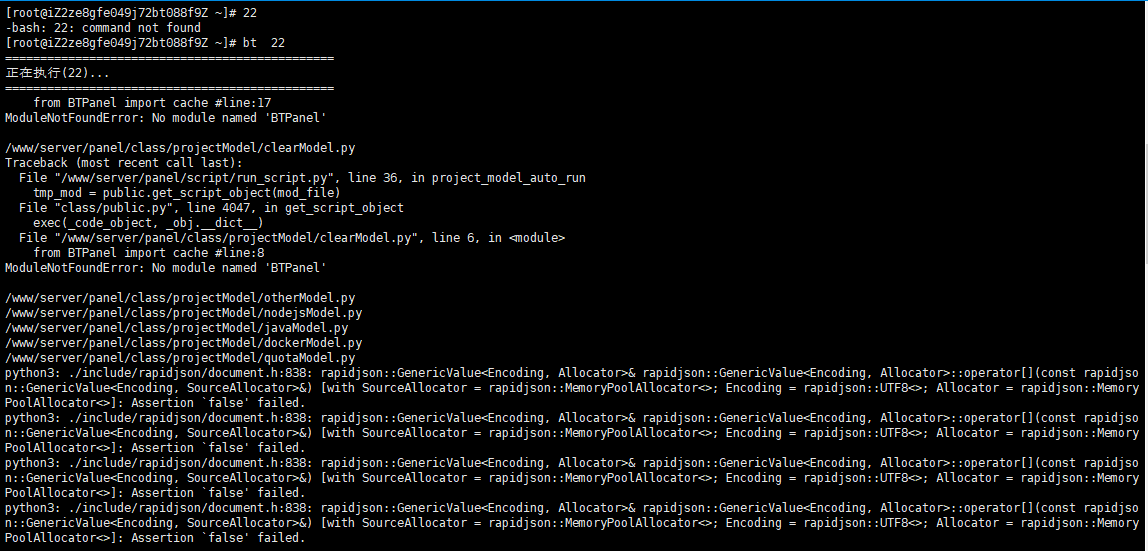The width and height of the screenshot is (1148, 551).
Task: Click the first root shell prompt line
Action: click(131, 13)
